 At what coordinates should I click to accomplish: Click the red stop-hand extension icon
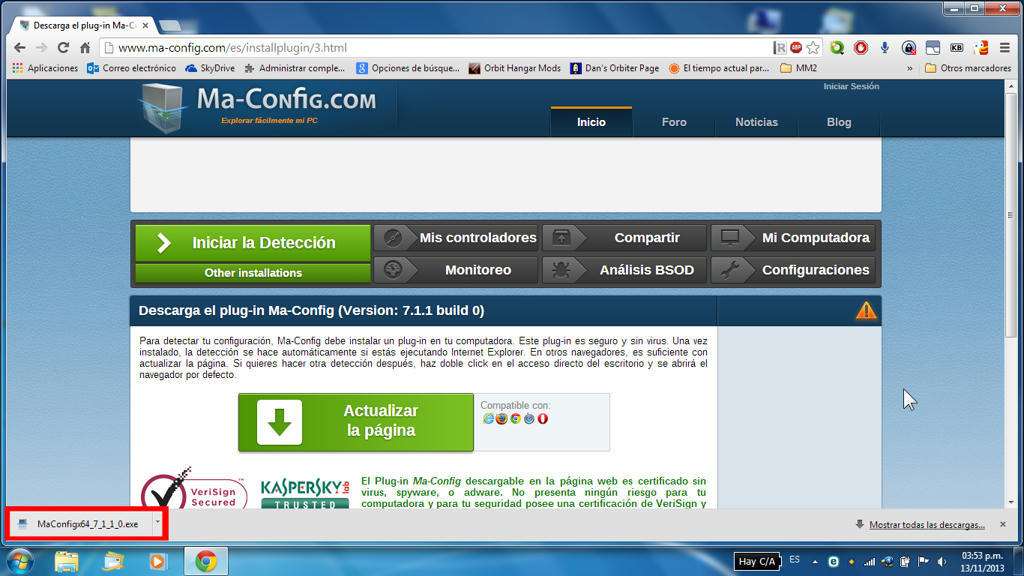(861, 48)
